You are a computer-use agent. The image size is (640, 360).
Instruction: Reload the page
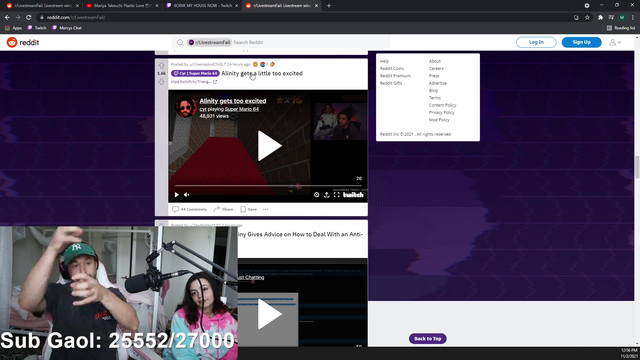pyautogui.click(x=29, y=18)
